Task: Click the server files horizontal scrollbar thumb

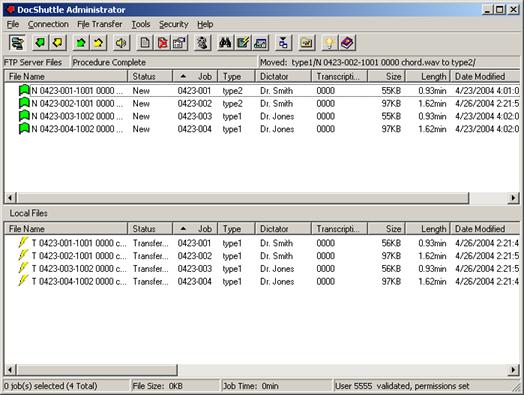Action: tap(243, 198)
